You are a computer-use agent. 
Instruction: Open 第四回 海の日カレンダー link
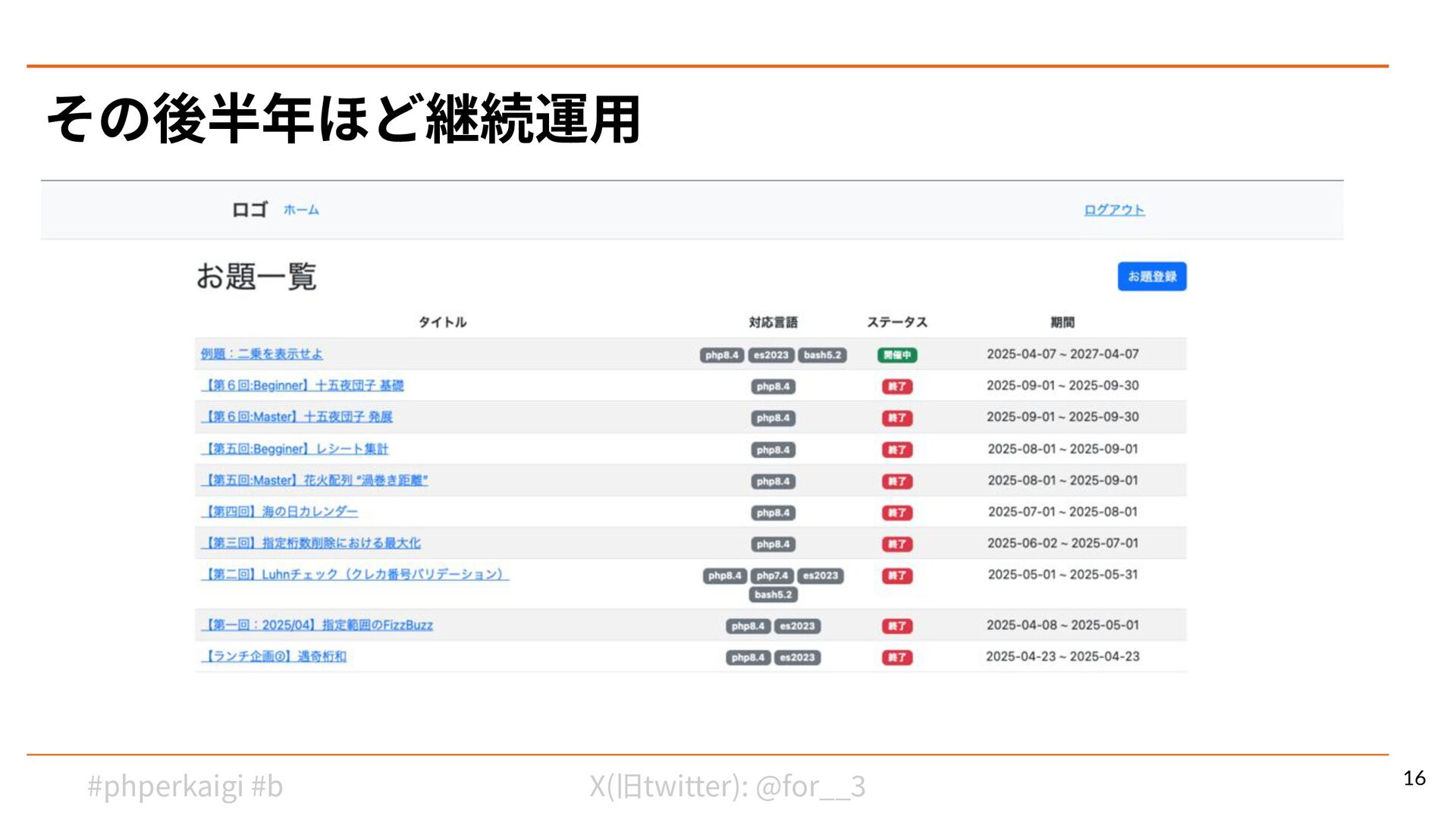pos(279,512)
